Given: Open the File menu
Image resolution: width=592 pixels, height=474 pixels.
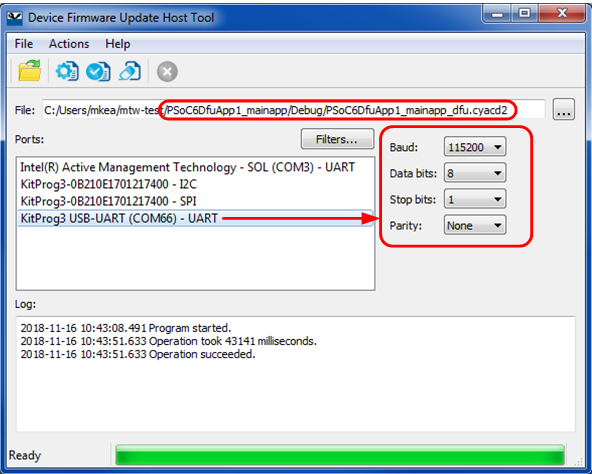Looking at the screenshot, I should click(24, 44).
